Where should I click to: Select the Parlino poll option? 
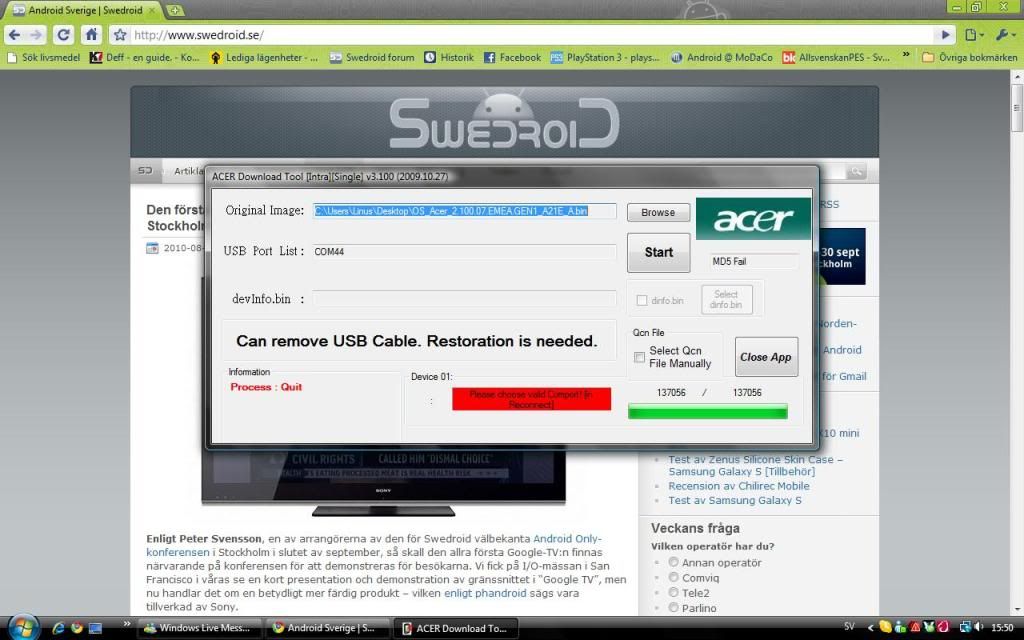[x=673, y=607]
